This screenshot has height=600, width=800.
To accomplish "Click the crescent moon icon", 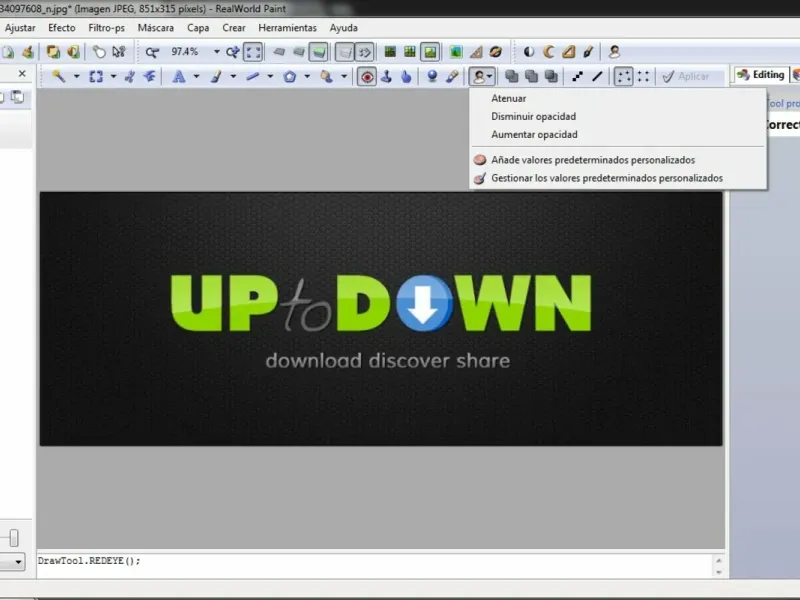I will tap(548, 52).
